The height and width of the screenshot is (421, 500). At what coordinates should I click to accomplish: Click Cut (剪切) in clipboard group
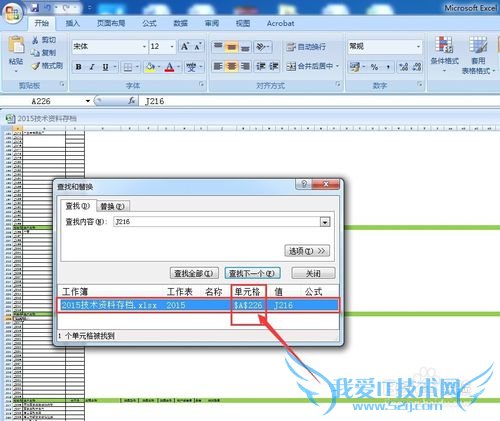[44, 40]
